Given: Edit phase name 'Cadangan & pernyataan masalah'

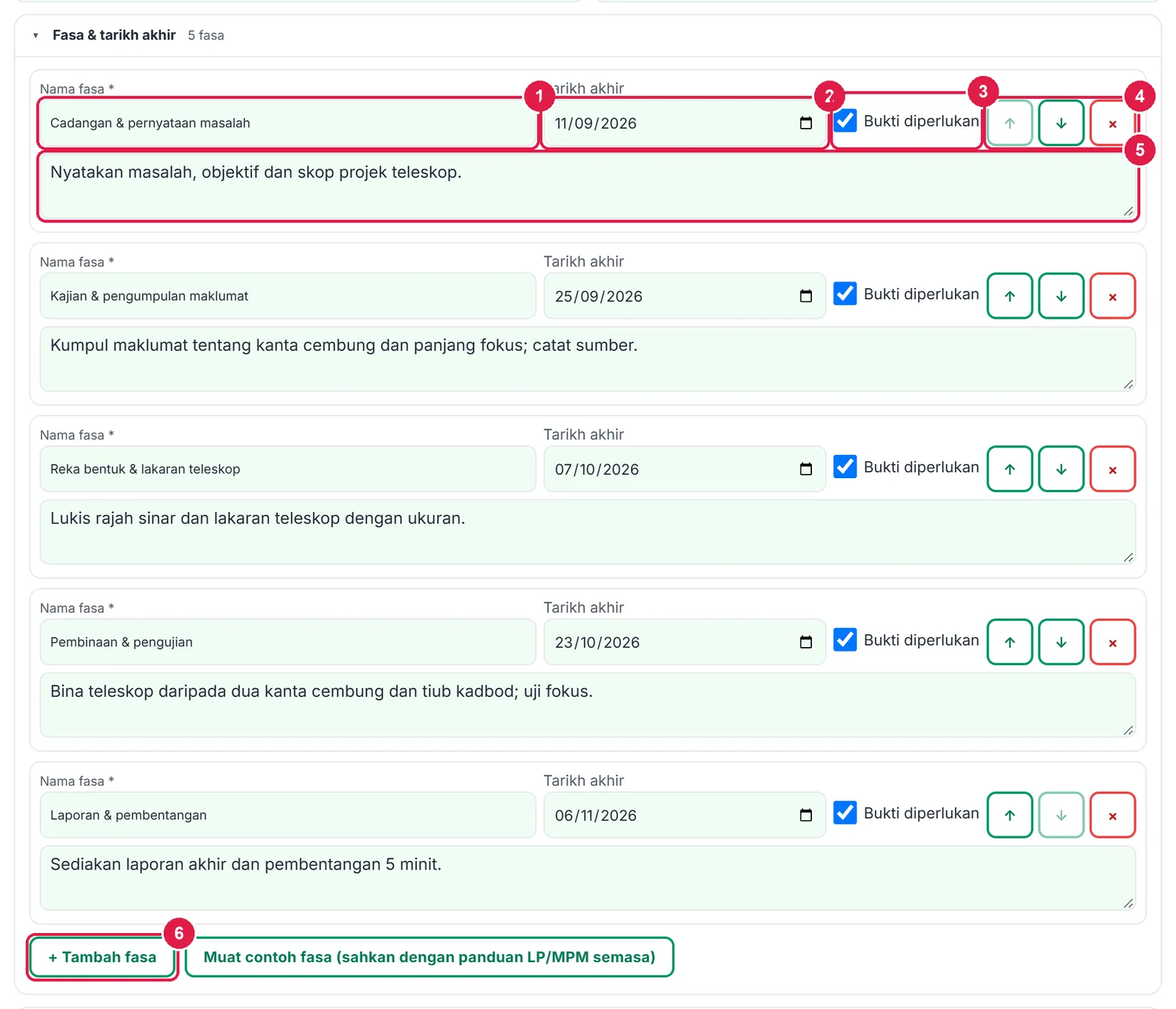Looking at the screenshot, I should tap(288, 123).
